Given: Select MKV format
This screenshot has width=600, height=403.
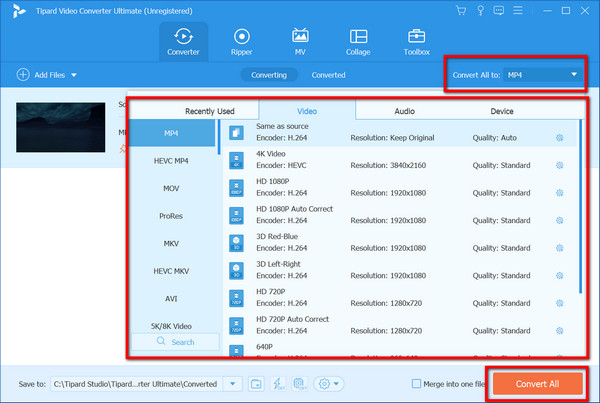Looking at the screenshot, I should tap(171, 243).
